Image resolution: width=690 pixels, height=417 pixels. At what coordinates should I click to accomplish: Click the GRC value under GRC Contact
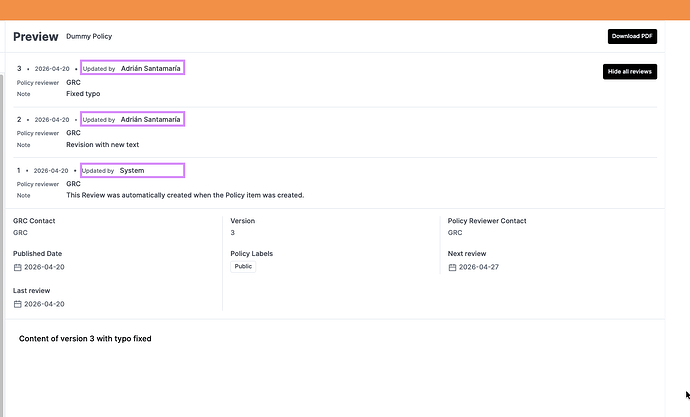(x=20, y=233)
